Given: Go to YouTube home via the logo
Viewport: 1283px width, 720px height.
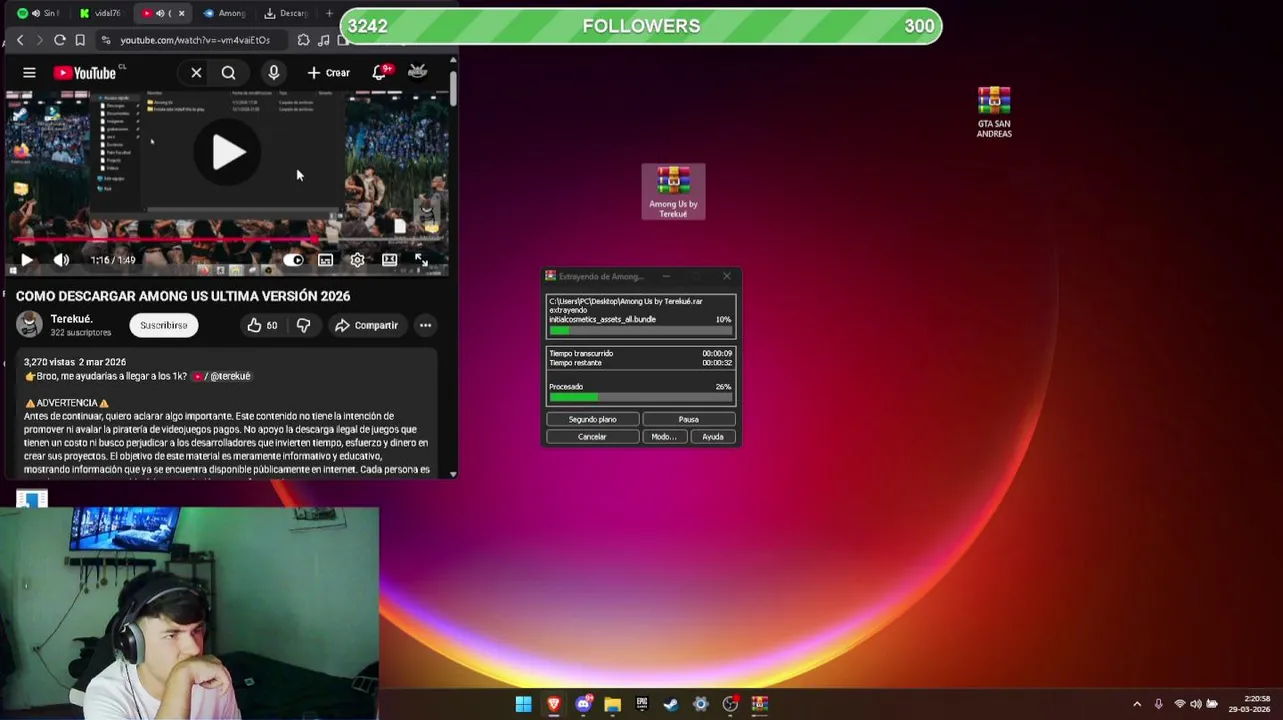Looking at the screenshot, I should pos(85,72).
